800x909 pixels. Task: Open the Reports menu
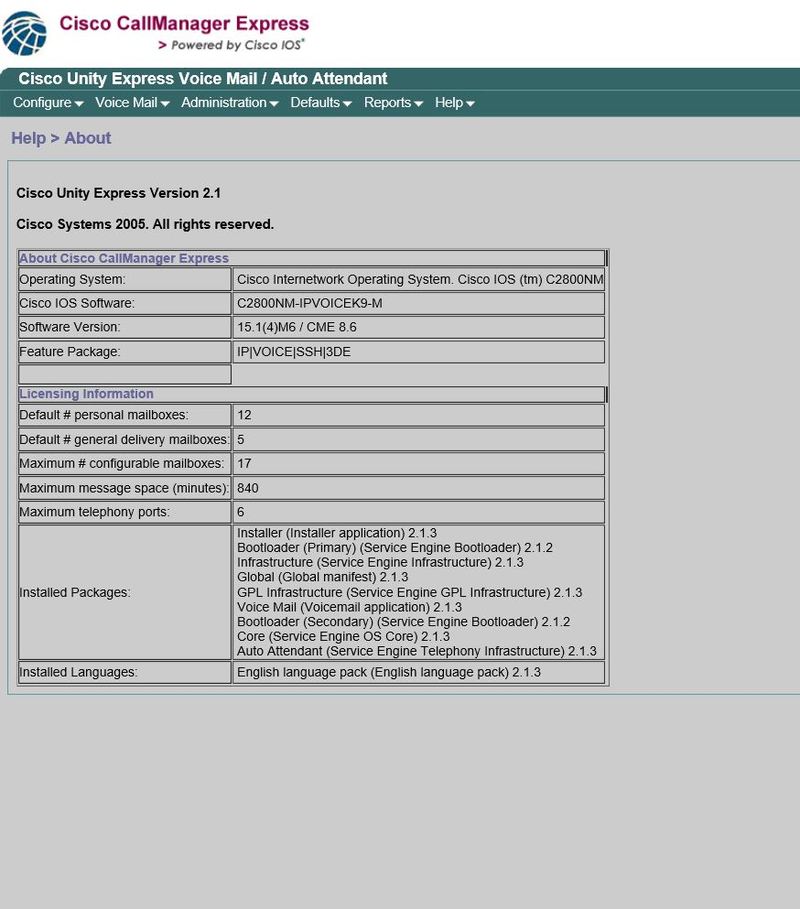(x=390, y=102)
